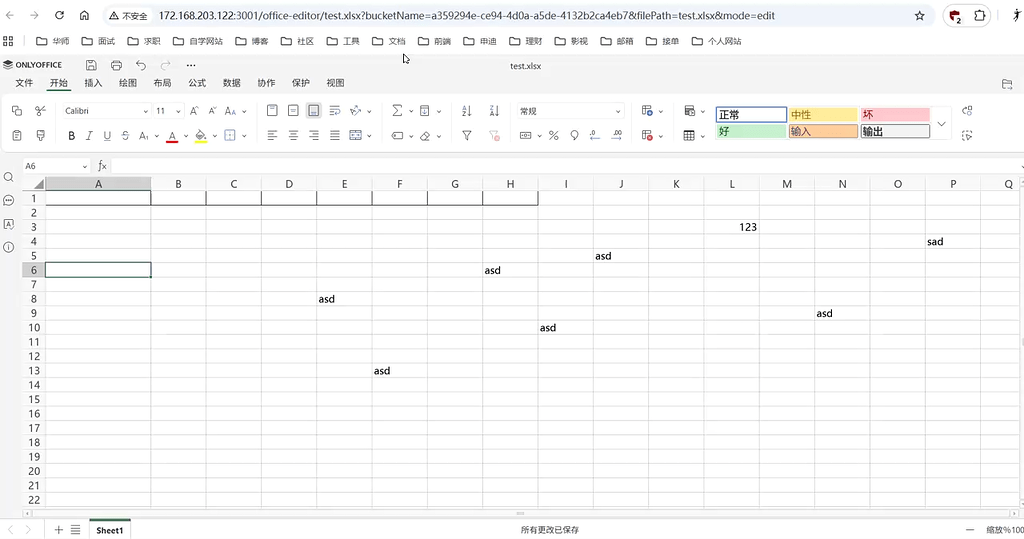
Task: Click the Redo arrow icon
Action: click(165, 65)
